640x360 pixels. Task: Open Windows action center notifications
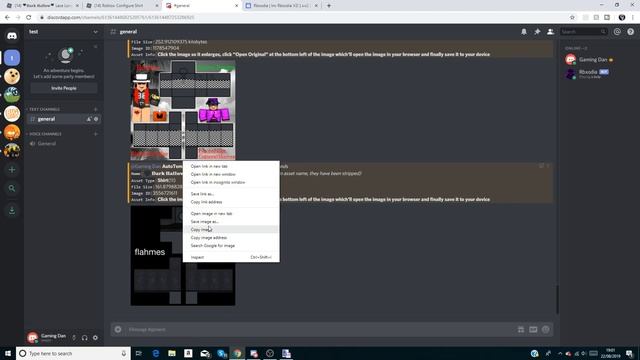(x=630, y=353)
